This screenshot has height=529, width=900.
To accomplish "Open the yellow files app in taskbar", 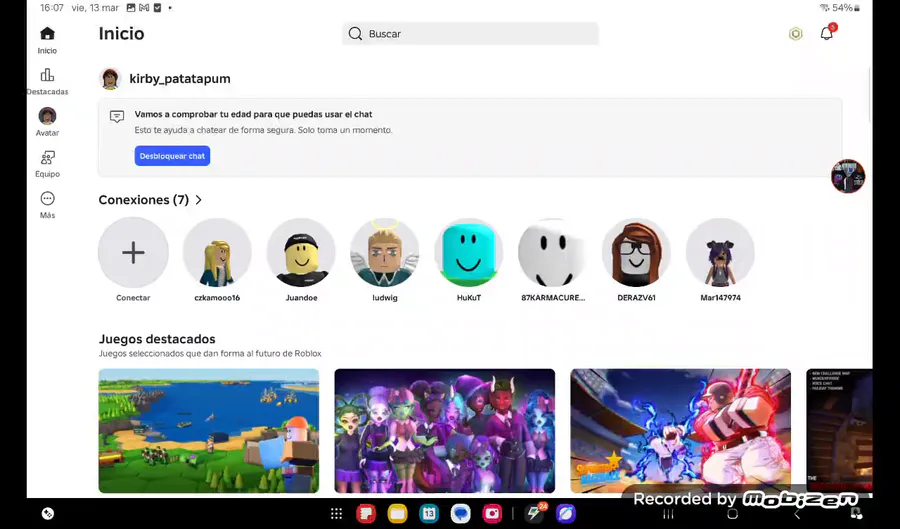I will (397, 514).
